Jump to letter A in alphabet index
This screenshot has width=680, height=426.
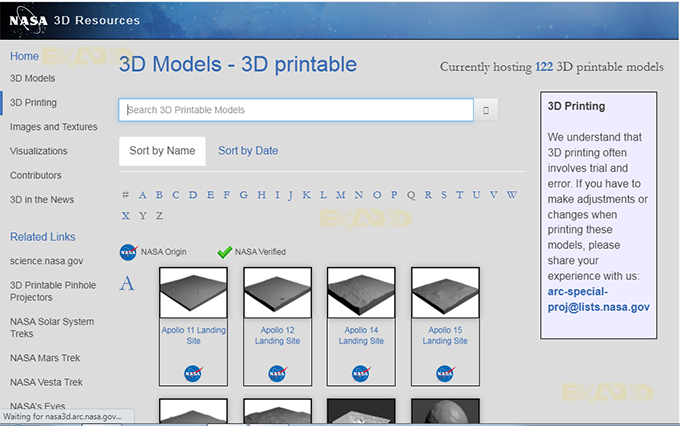click(x=142, y=195)
